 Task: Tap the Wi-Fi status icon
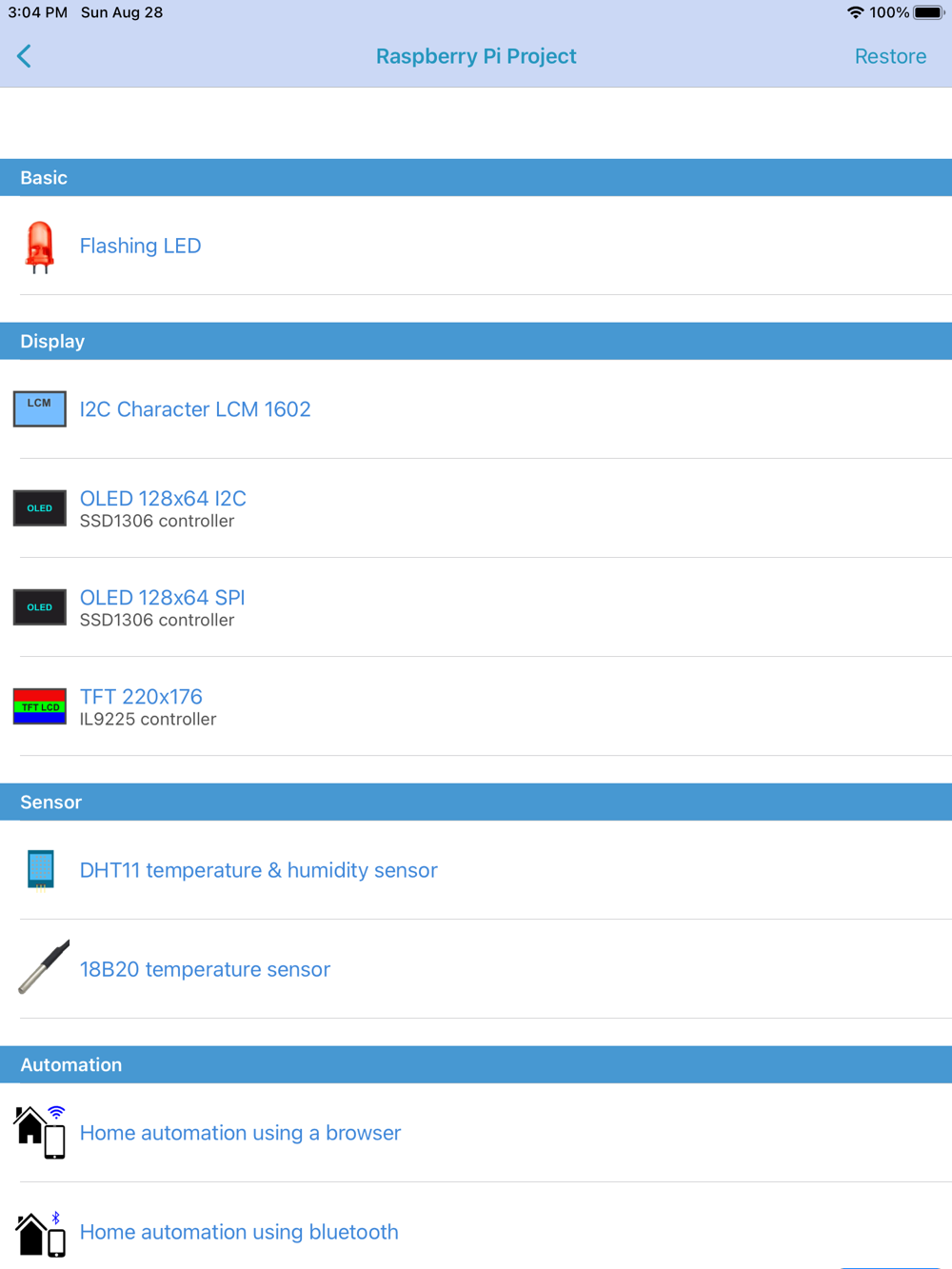(855, 12)
